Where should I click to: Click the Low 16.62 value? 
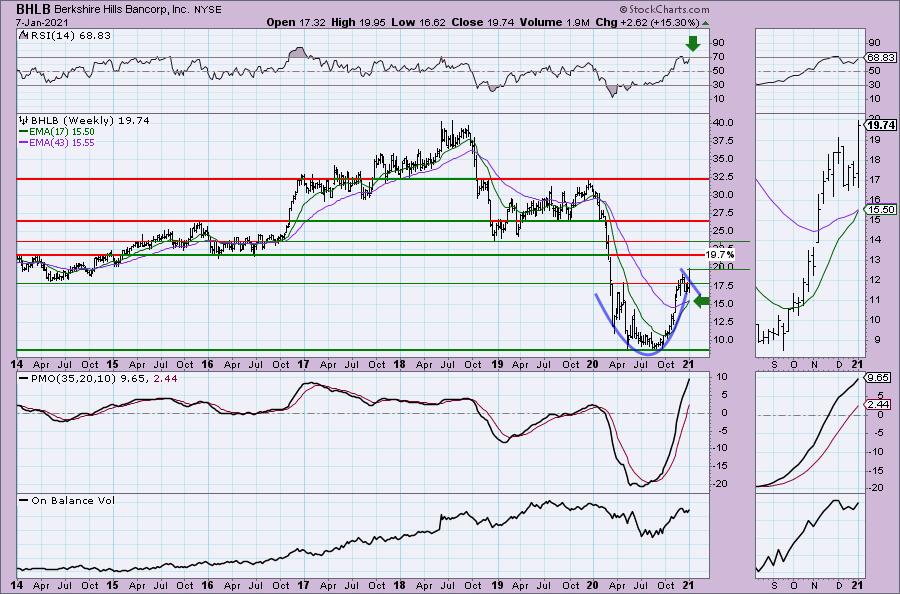click(418, 22)
